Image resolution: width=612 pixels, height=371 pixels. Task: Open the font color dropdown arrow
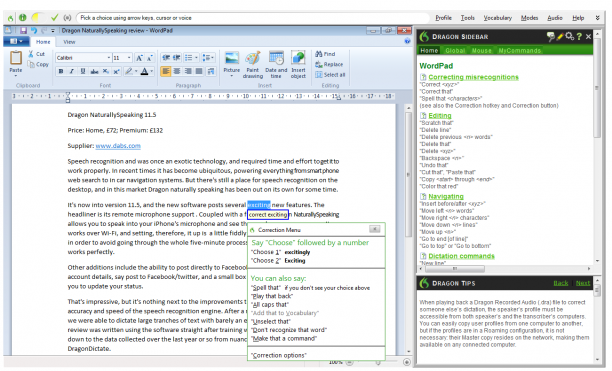click(152, 71)
